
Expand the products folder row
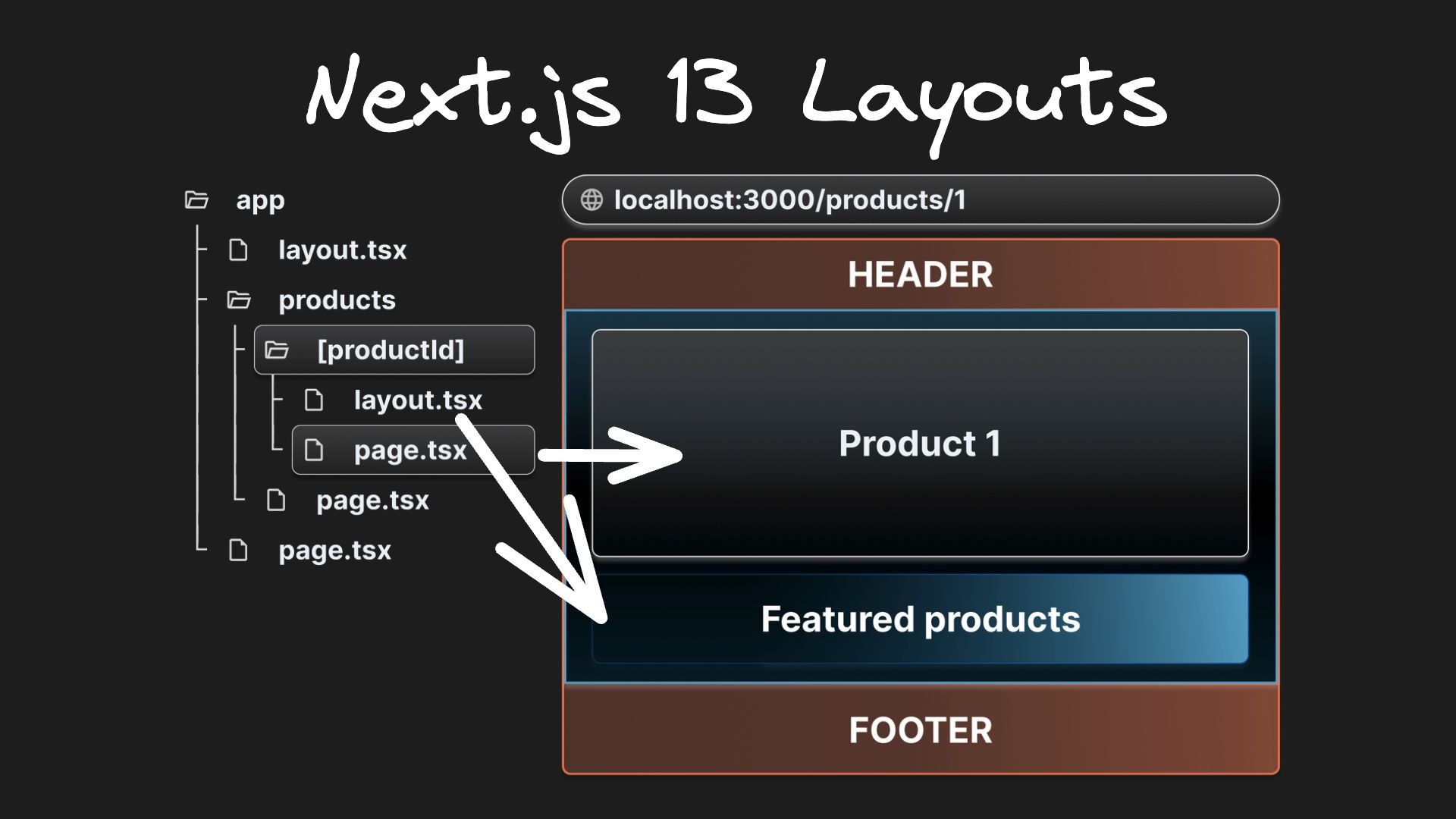(337, 300)
